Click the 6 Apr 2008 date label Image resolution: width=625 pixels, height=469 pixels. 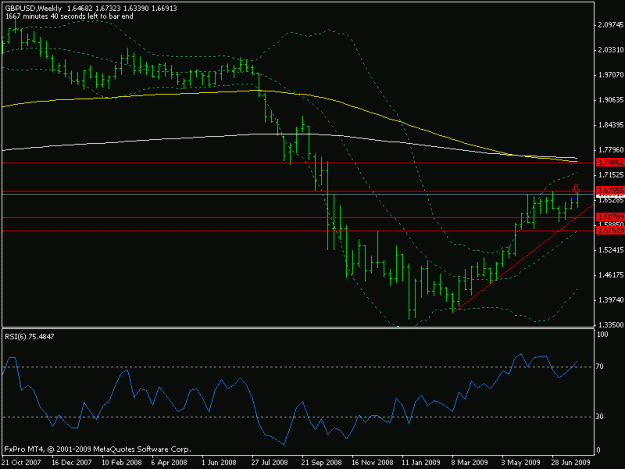pyautogui.click(x=169, y=463)
